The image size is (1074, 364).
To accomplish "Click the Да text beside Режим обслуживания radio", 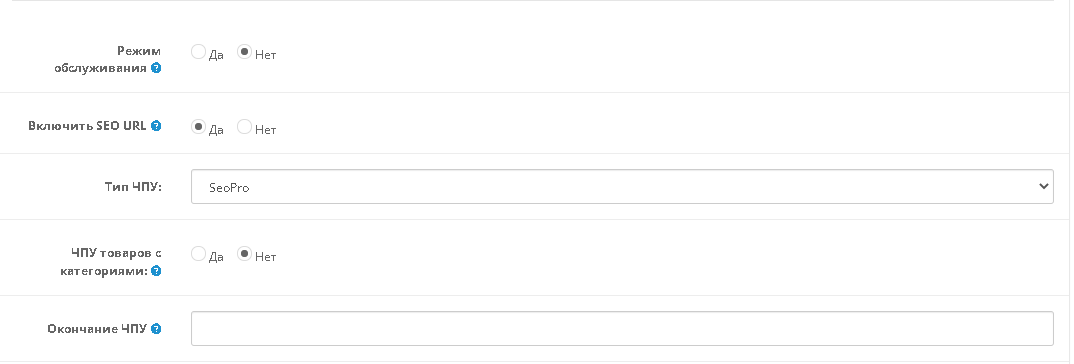I will click(x=216, y=55).
